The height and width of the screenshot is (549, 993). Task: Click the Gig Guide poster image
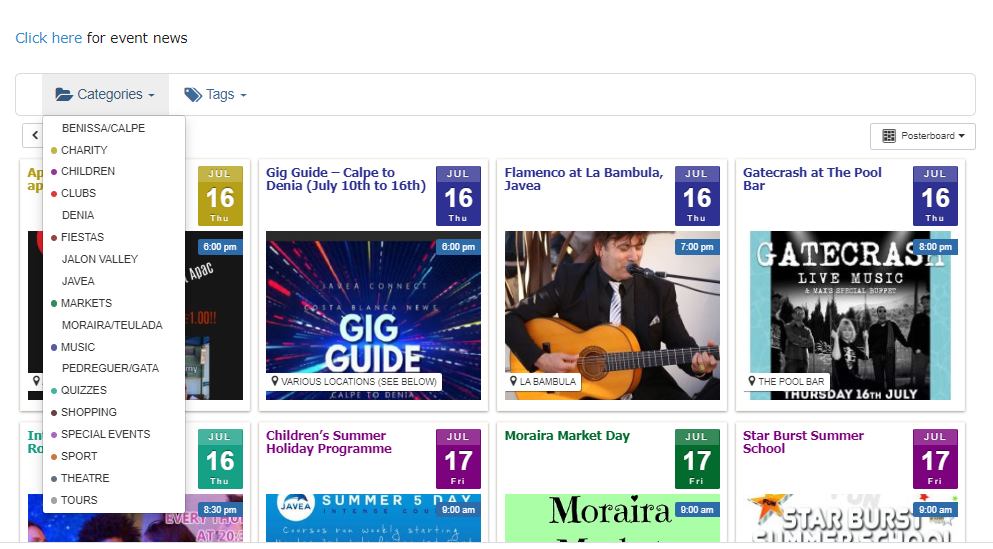[x=373, y=315]
